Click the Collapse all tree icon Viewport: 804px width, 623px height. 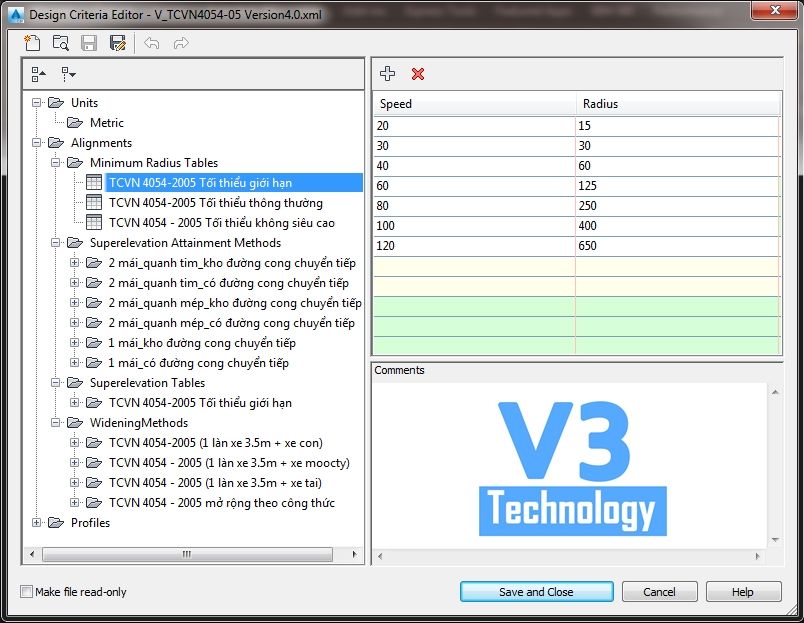(38, 74)
